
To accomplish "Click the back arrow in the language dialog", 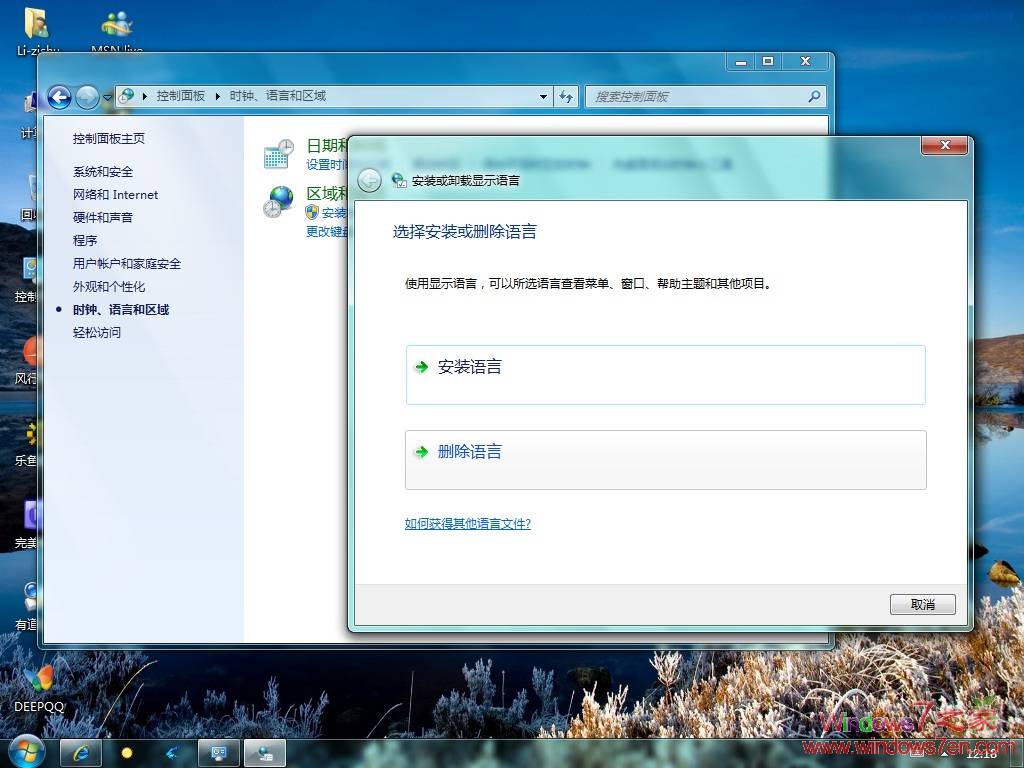I will pos(370,181).
